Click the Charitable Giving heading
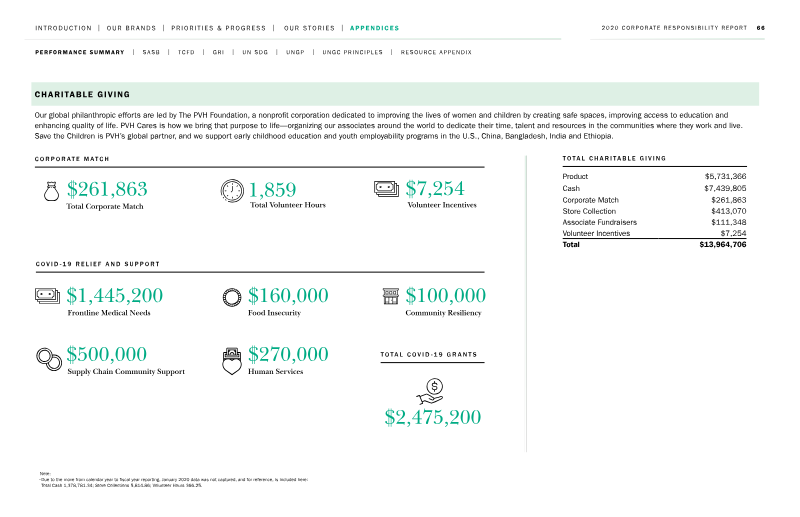Viewport: 800px width, 517px height. pos(82,94)
